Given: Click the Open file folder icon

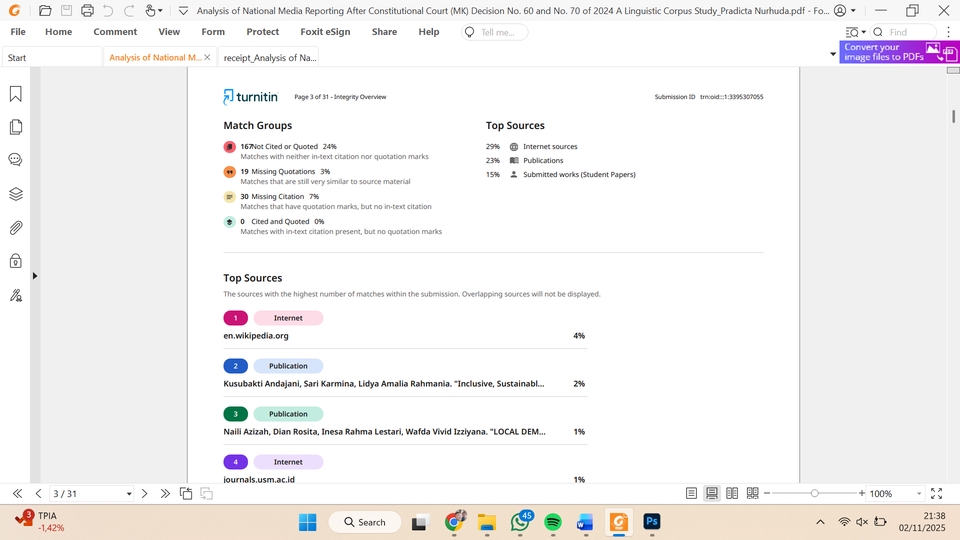Looking at the screenshot, I should pos(45,11).
